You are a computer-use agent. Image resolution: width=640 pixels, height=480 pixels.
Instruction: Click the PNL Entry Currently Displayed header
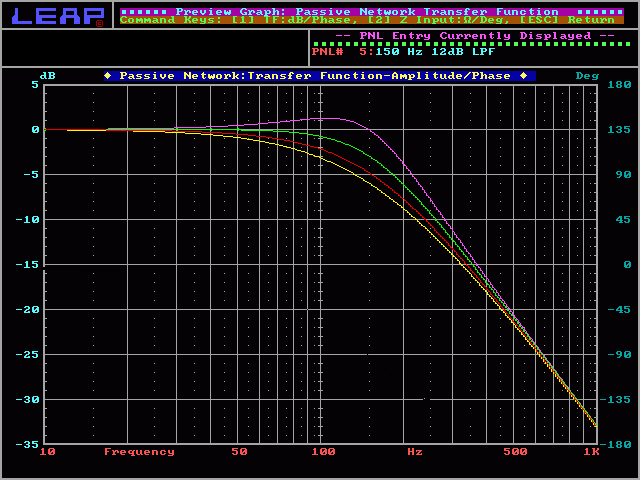click(x=474, y=36)
